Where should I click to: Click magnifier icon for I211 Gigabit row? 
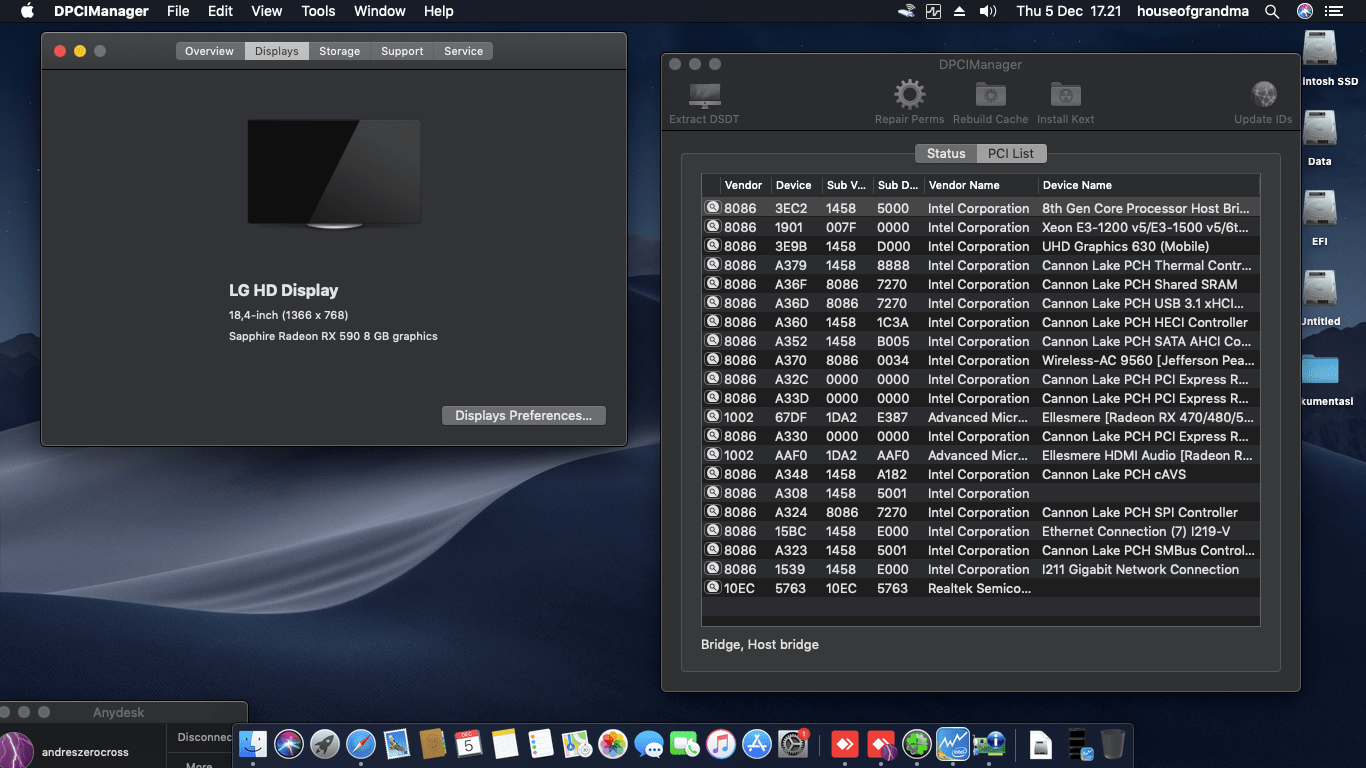click(x=713, y=569)
